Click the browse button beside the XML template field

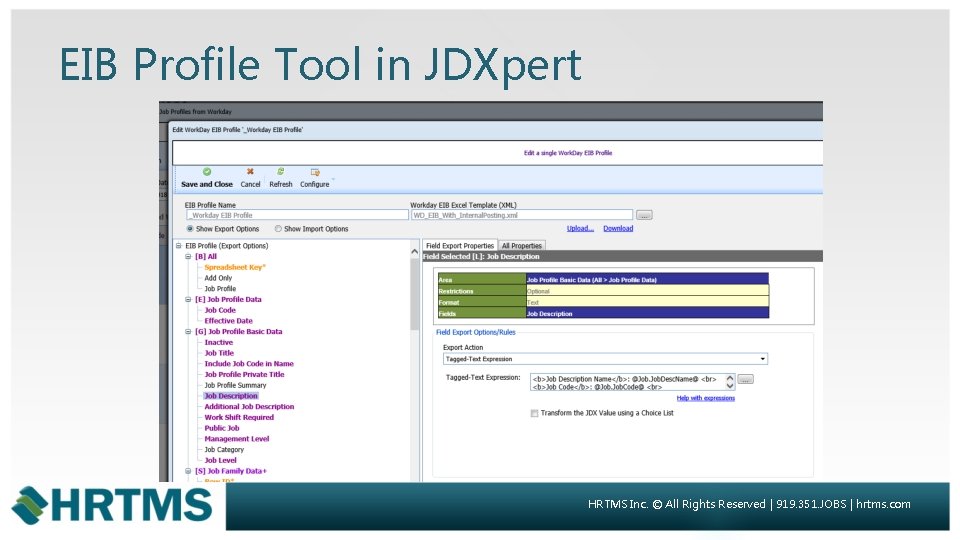click(x=644, y=215)
